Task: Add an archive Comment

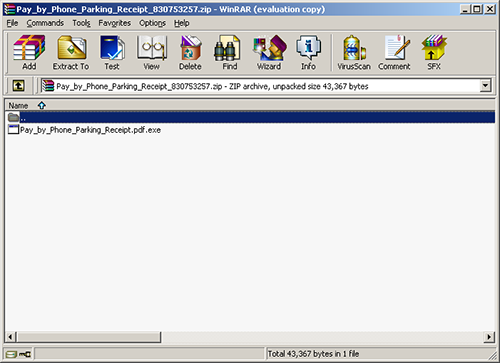Action: [394, 53]
